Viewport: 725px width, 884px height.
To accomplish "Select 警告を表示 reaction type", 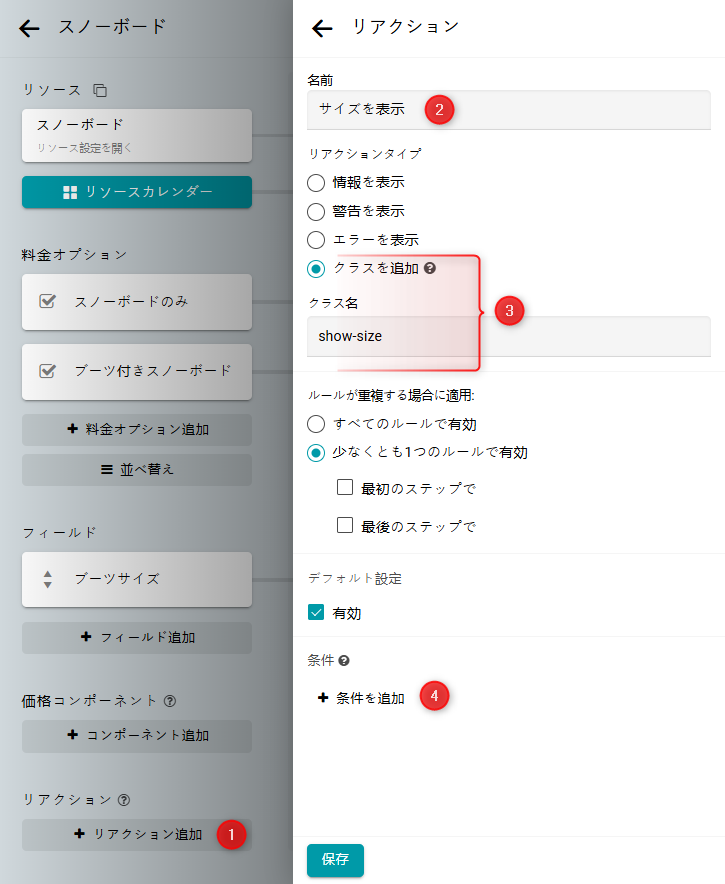I will coord(316,212).
